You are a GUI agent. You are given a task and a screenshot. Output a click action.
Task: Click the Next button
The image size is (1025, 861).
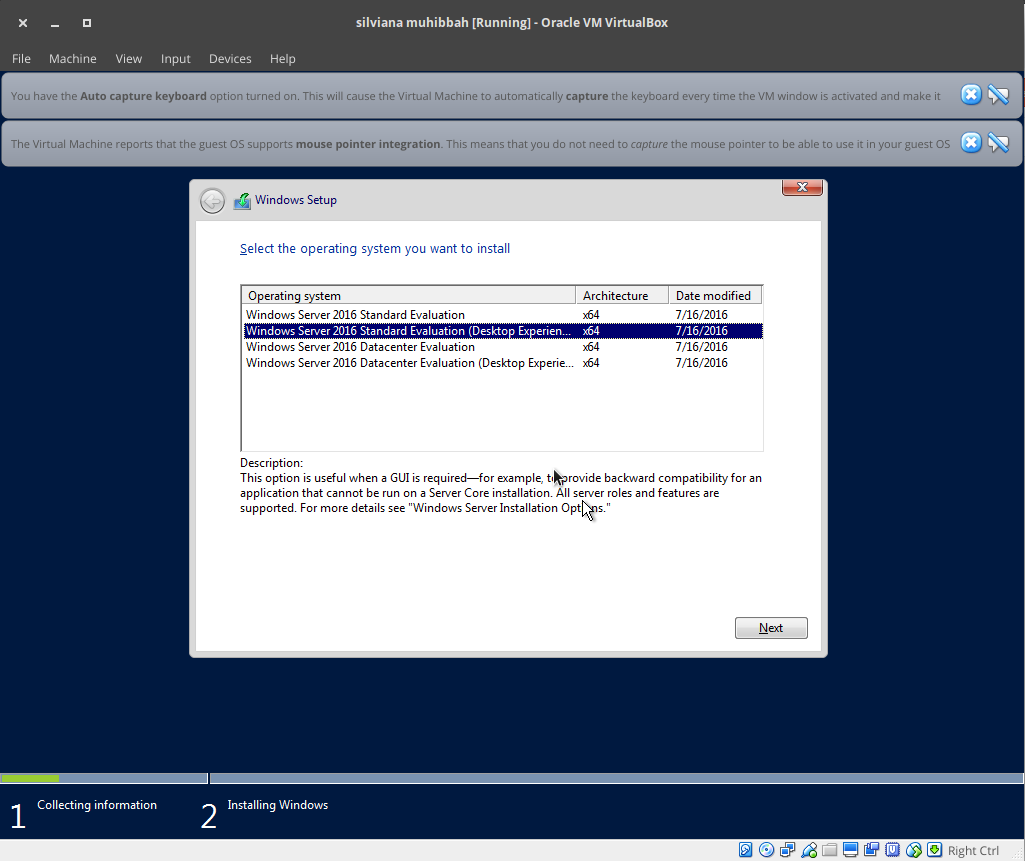click(x=770, y=627)
